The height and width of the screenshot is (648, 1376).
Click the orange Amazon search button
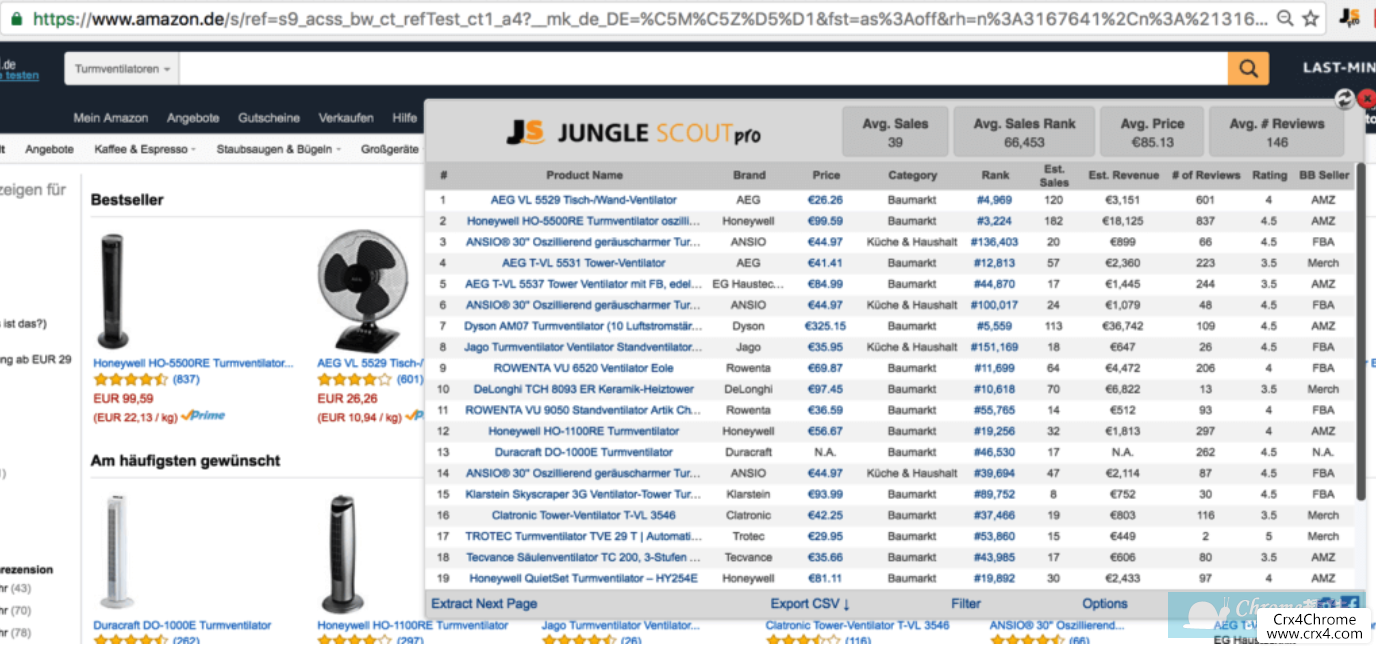[1248, 68]
